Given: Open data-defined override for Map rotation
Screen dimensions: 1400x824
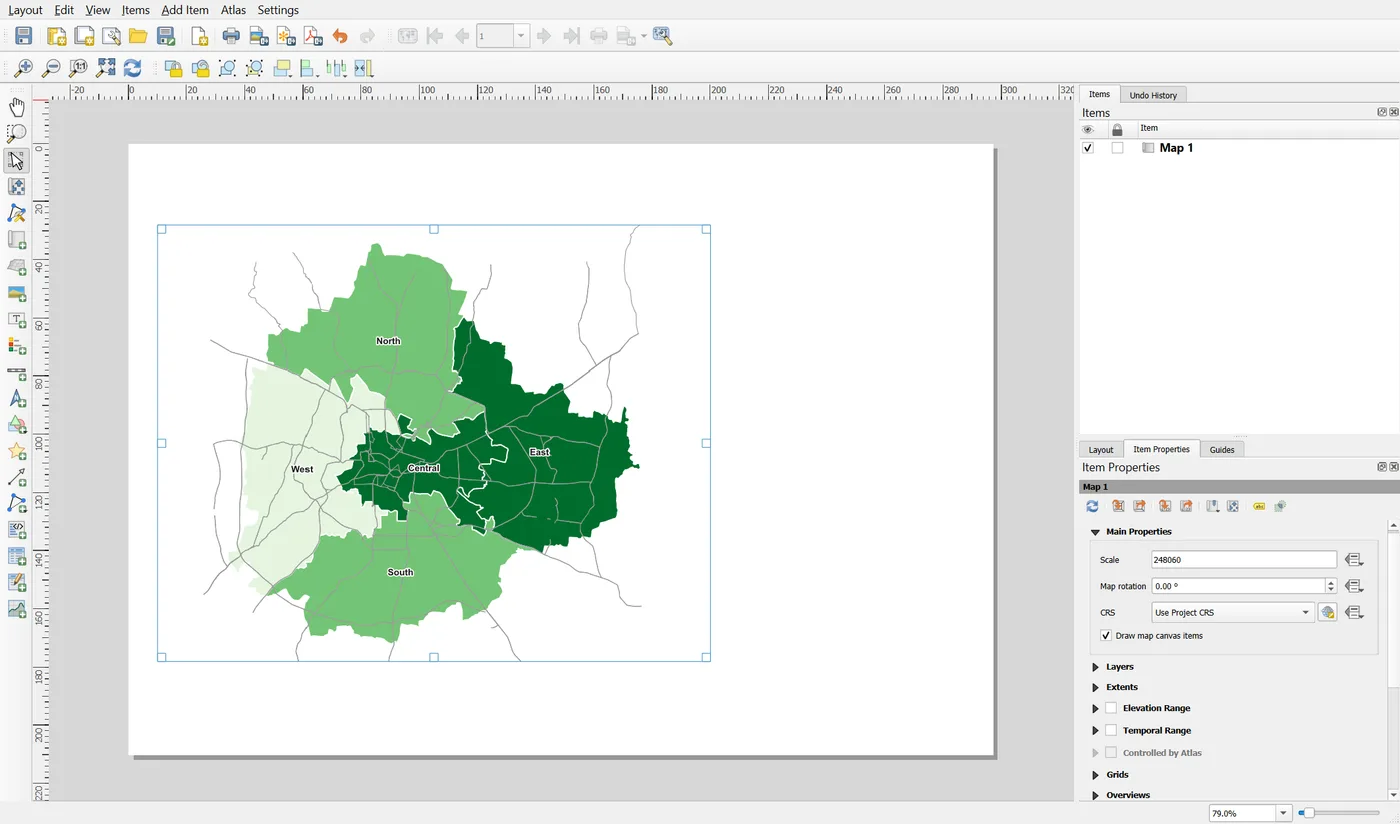Looking at the screenshot, I should (x=1354, y=586).
